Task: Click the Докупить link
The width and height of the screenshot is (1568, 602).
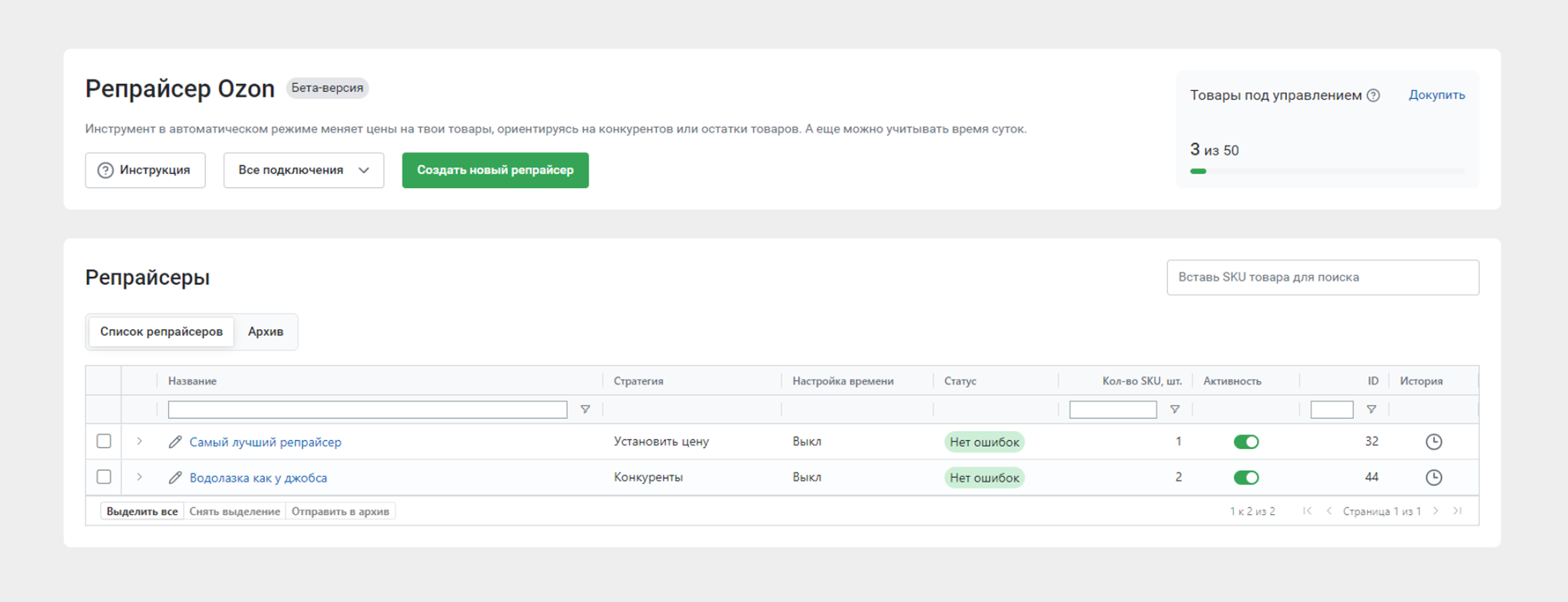Action: pos(1436,95)
